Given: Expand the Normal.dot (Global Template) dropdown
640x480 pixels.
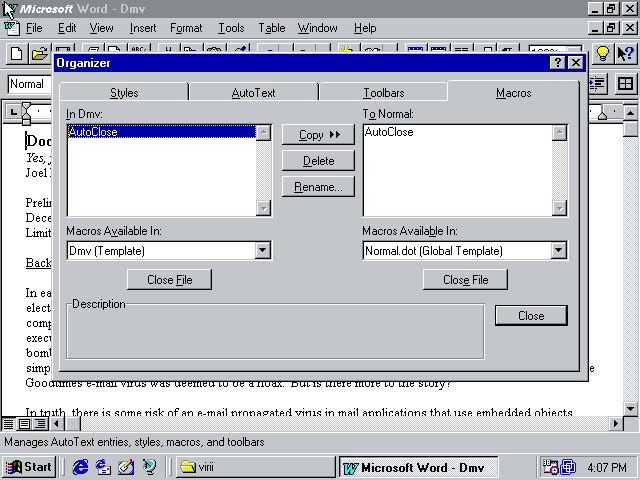Looking at the screenshot, I should (x=559, y=251).
